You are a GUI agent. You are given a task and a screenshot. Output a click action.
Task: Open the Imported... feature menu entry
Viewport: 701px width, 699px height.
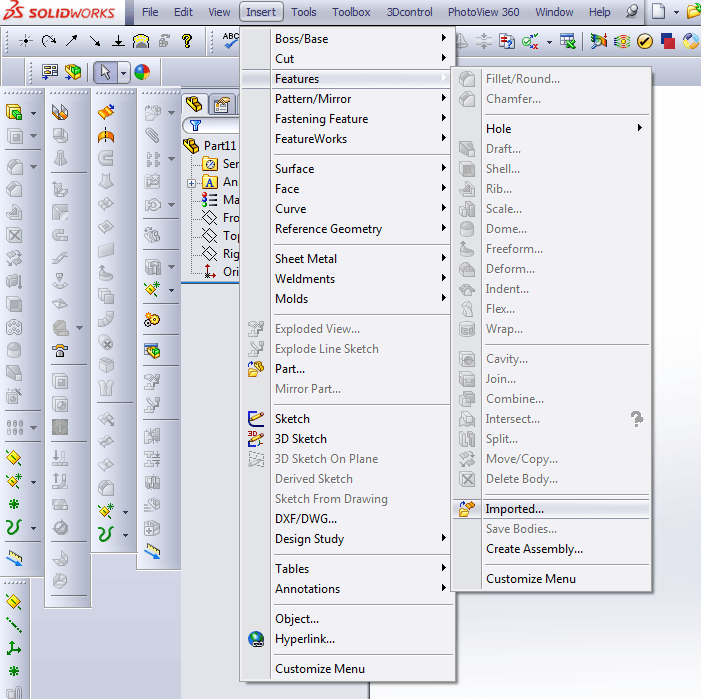click(550, 509)
